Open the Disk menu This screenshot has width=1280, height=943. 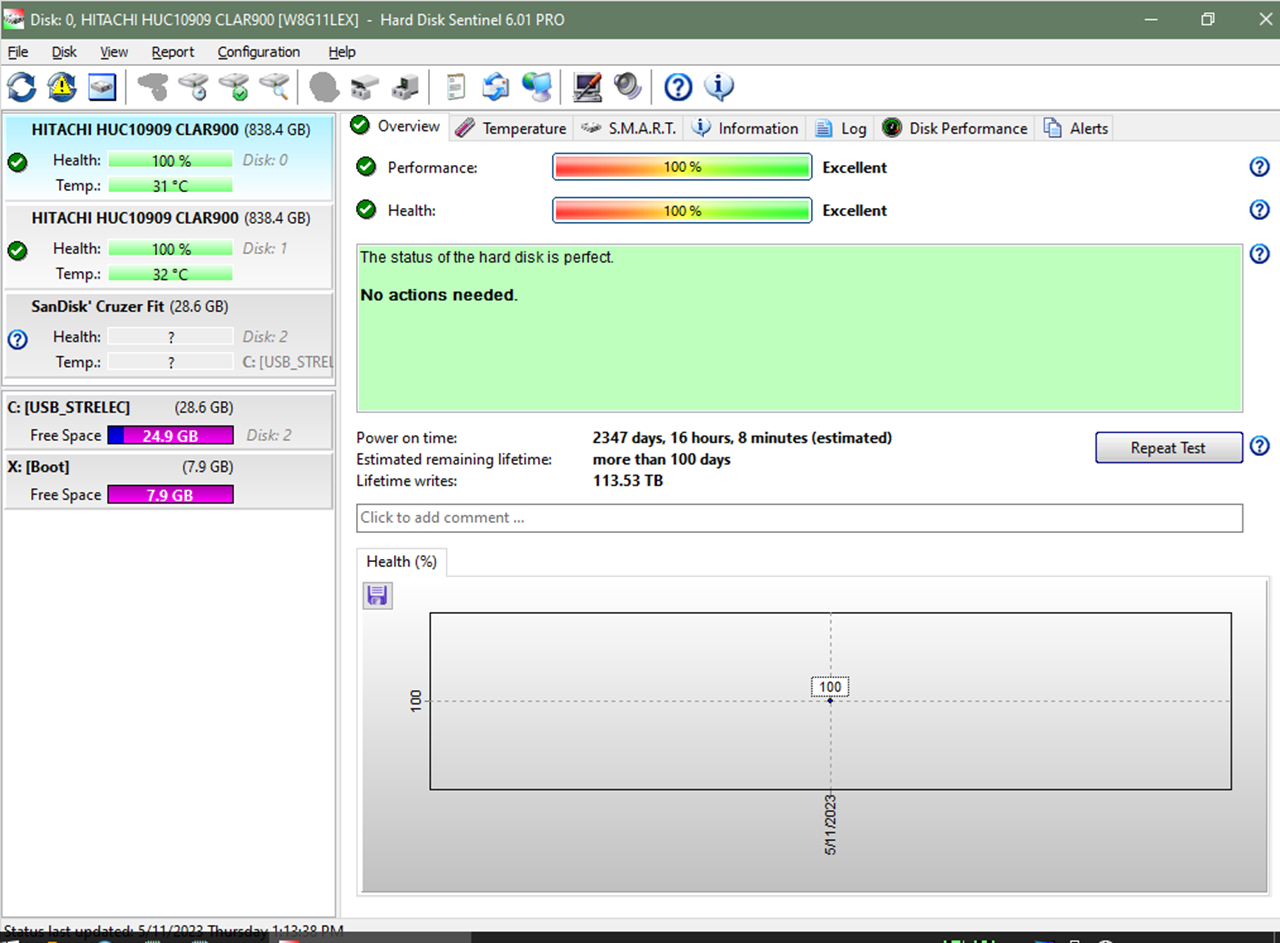[64, 52]
